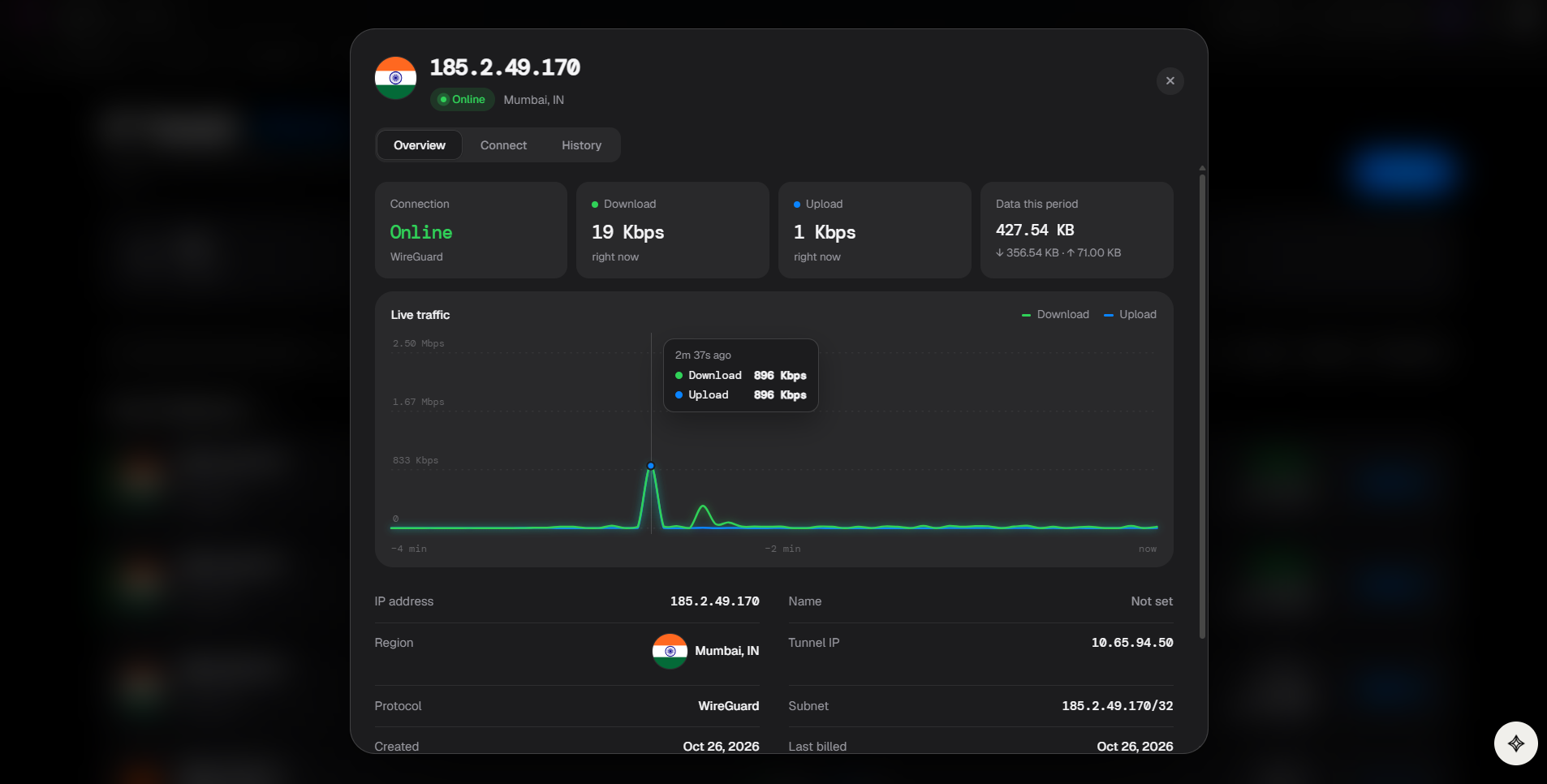The image size is (1547, 784).
Task: Click the 2.50 Mbps axis label
Action: 418,344
